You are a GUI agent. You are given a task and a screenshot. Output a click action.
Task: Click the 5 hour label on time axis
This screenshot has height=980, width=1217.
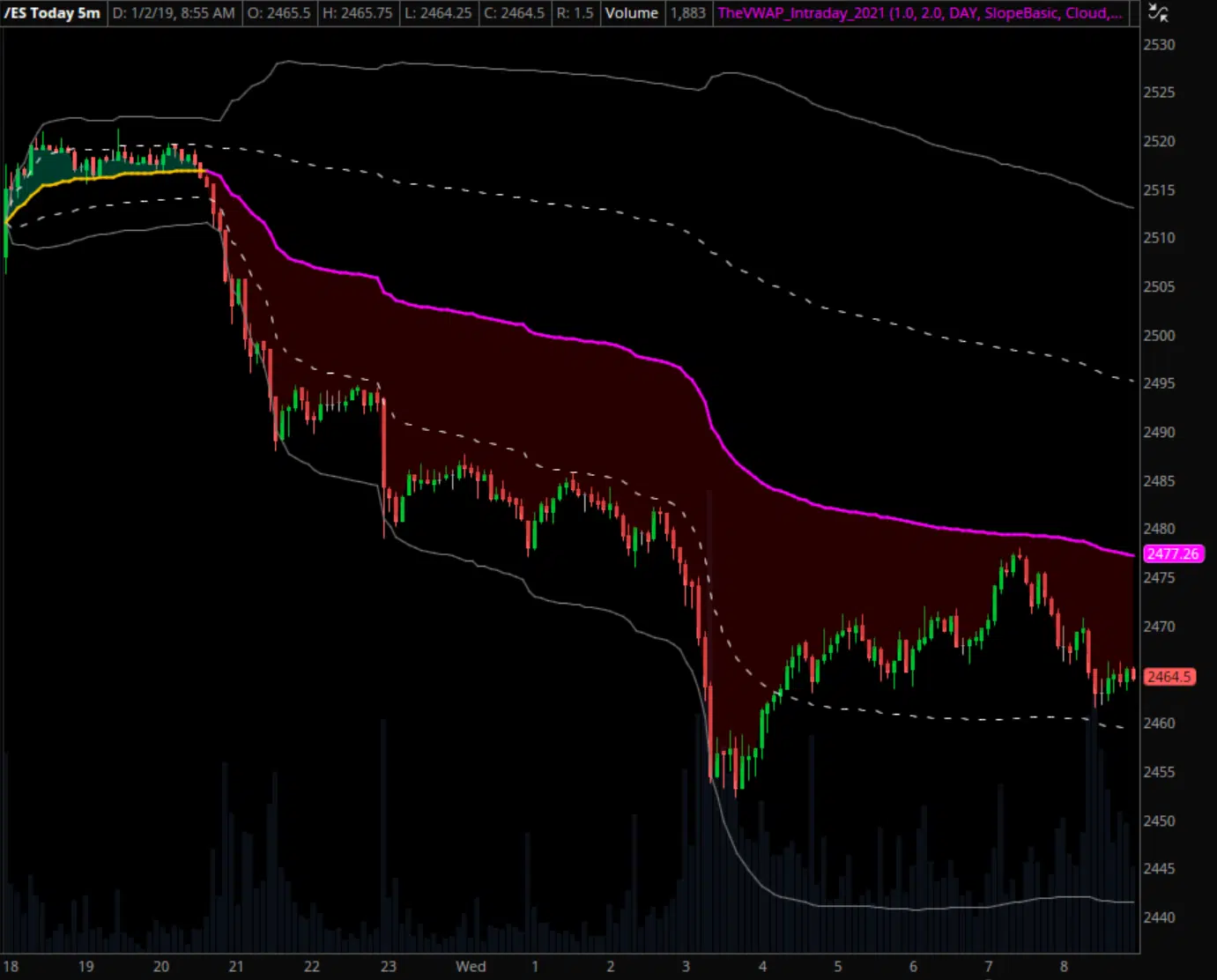(838, 967)
